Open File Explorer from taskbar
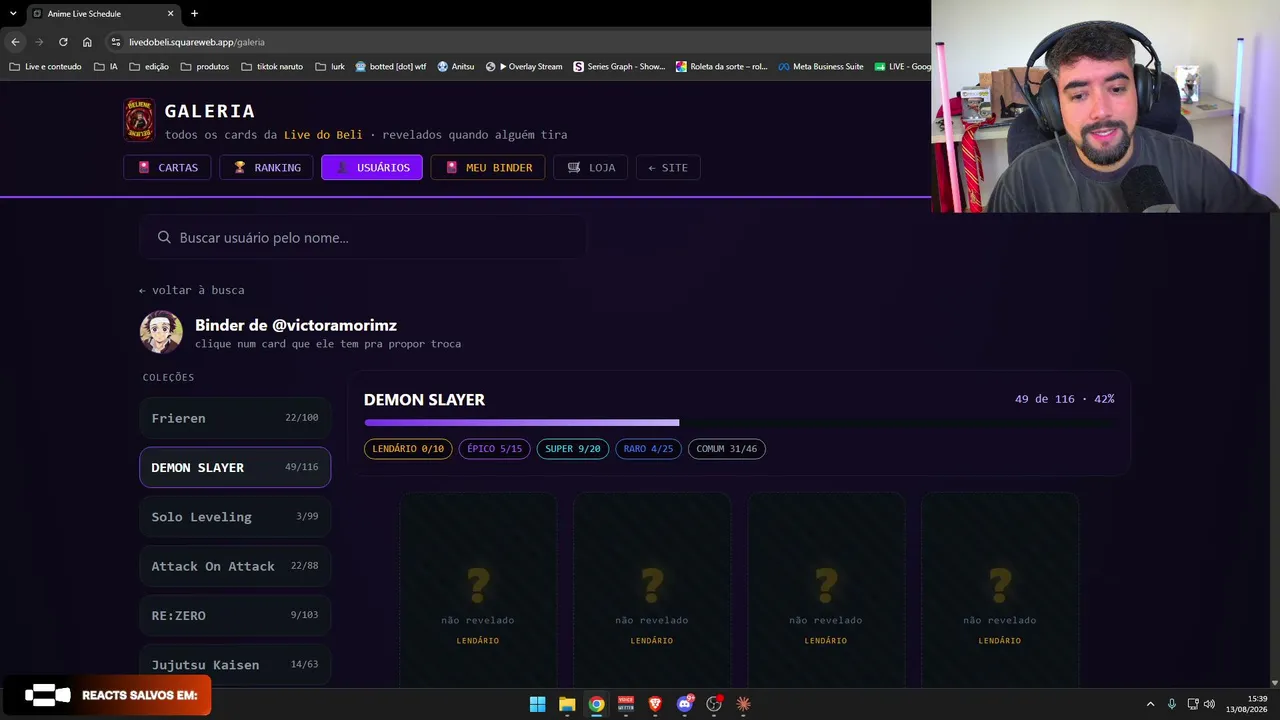Viewport: 1280px width, 720px height. [x=567, y=704]
